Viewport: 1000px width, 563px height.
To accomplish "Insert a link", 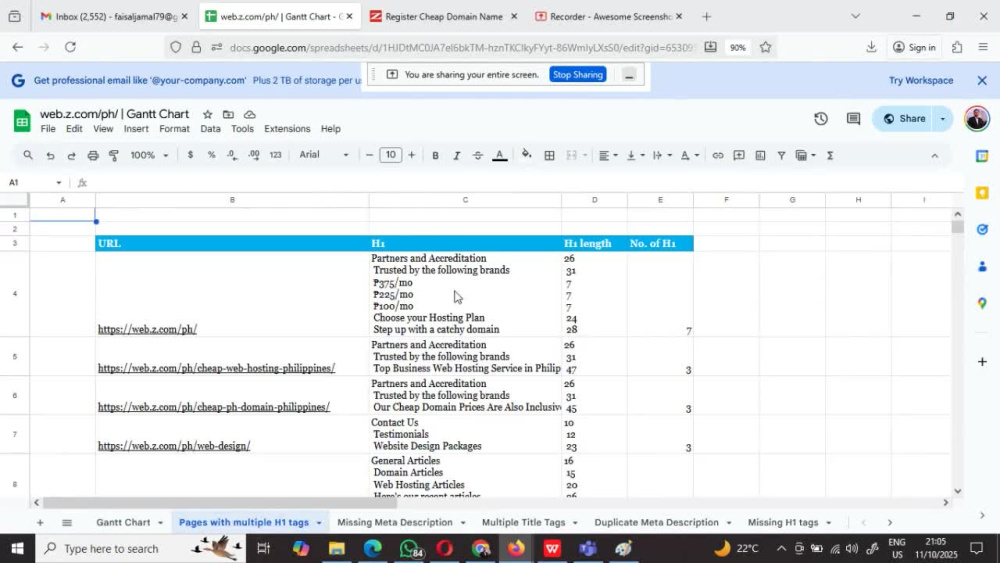I will coord(717,155).
